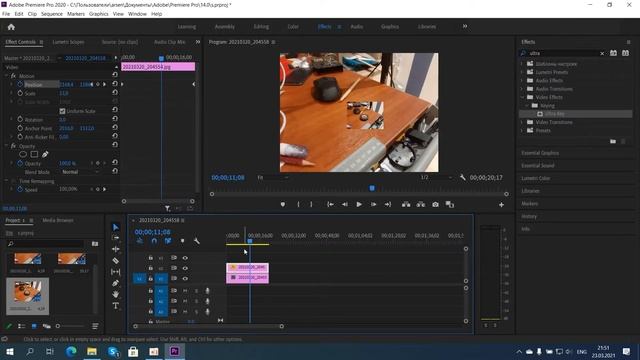
Task: Select the Hand tool
Action: [116, 294]
